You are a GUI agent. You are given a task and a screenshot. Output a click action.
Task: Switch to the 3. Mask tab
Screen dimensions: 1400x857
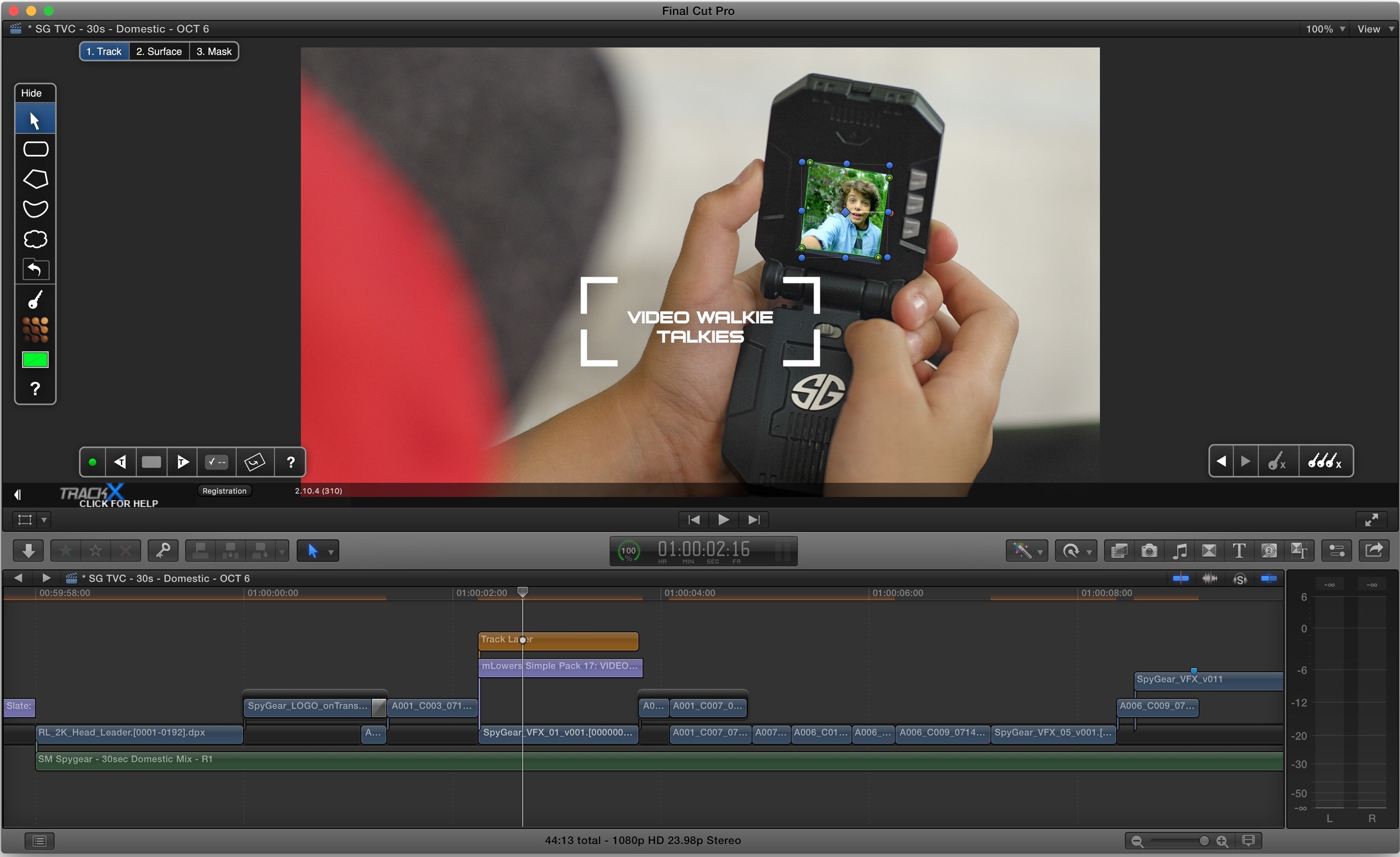[x=213, y=51]
